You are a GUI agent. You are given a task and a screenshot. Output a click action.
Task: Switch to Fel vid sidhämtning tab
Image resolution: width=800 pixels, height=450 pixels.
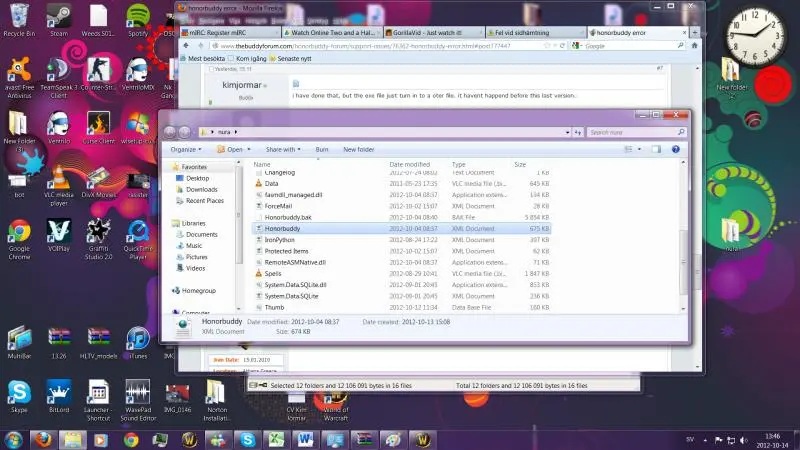point(535,32)
